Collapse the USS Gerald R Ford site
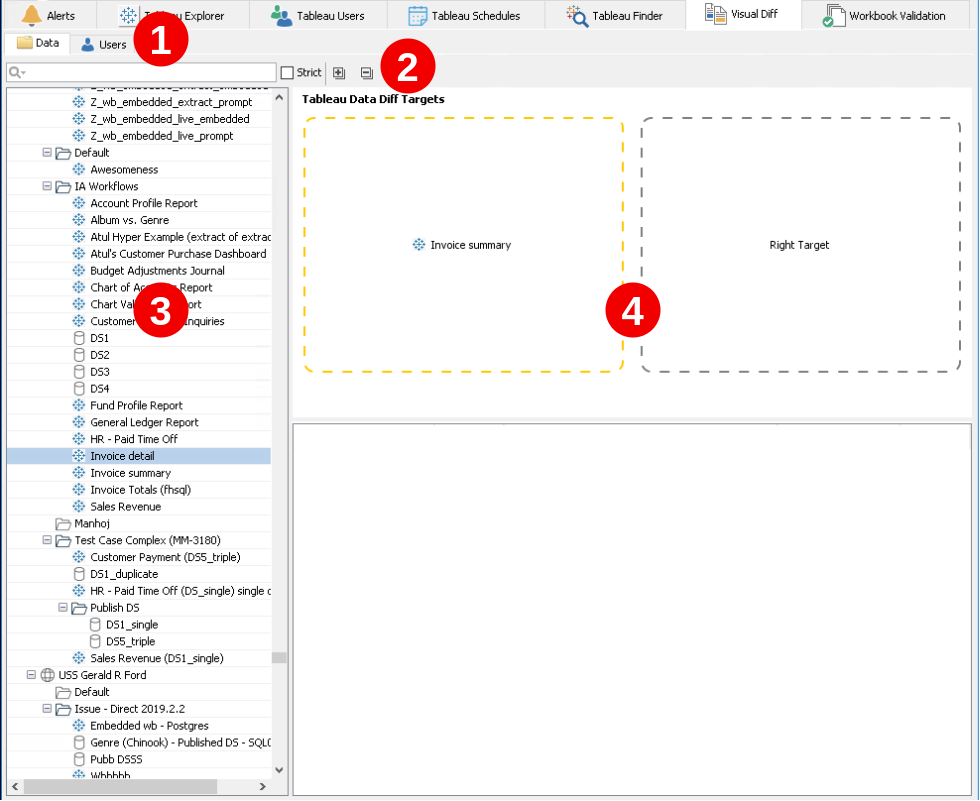The width and height of the screenshot is (980, 801). 31,675
